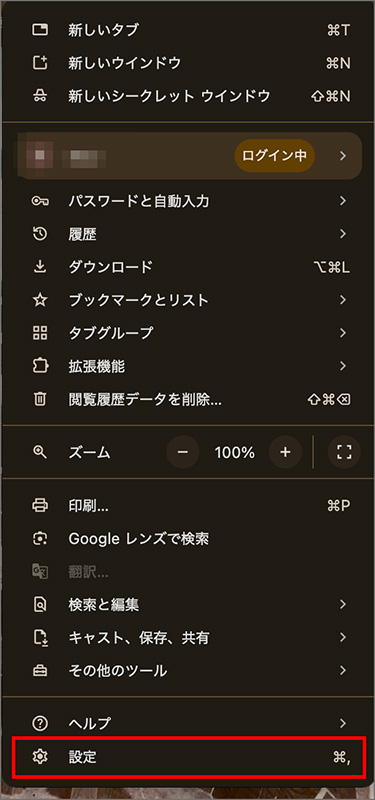This screenshot has height=800, width=375.
Task: Open キャスト、保存、共有 menu entry
Action: (187, 638)
